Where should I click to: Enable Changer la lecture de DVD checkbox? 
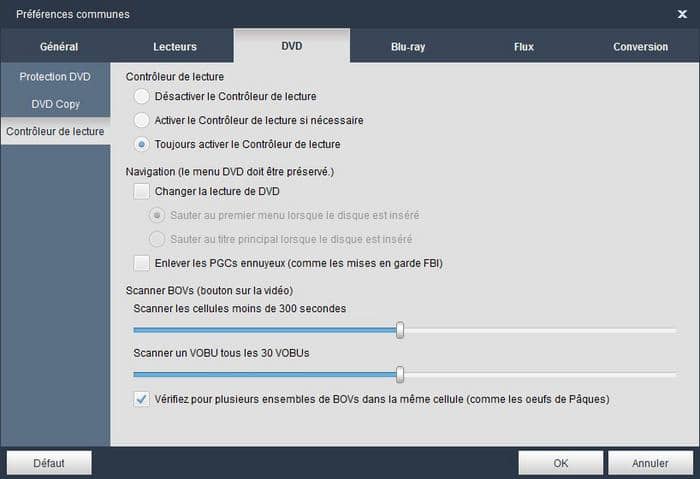point(142,191)
